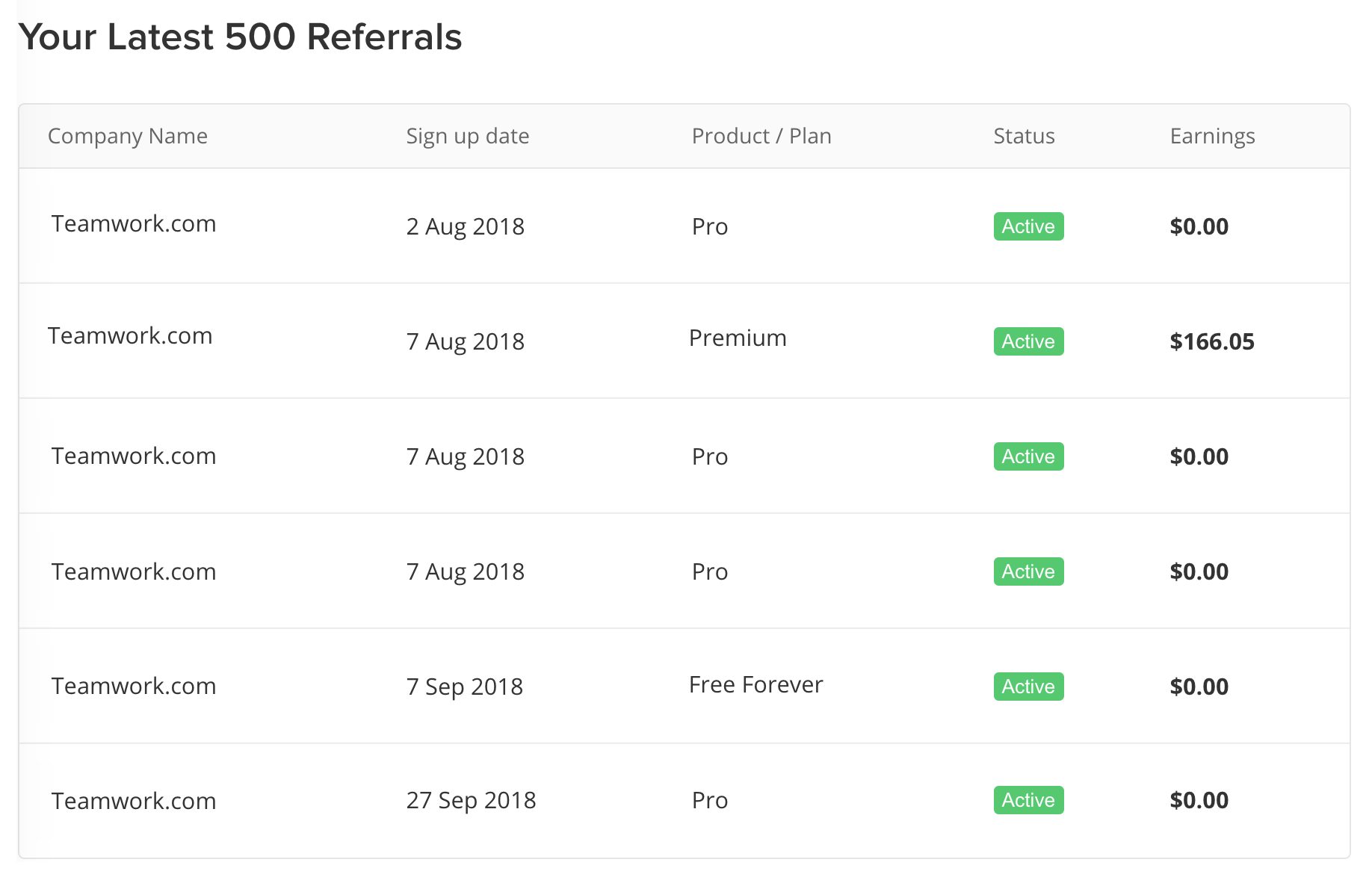Sort by the Sign up date header
This screenshot has width=1372, height=880.
(468, 136)
